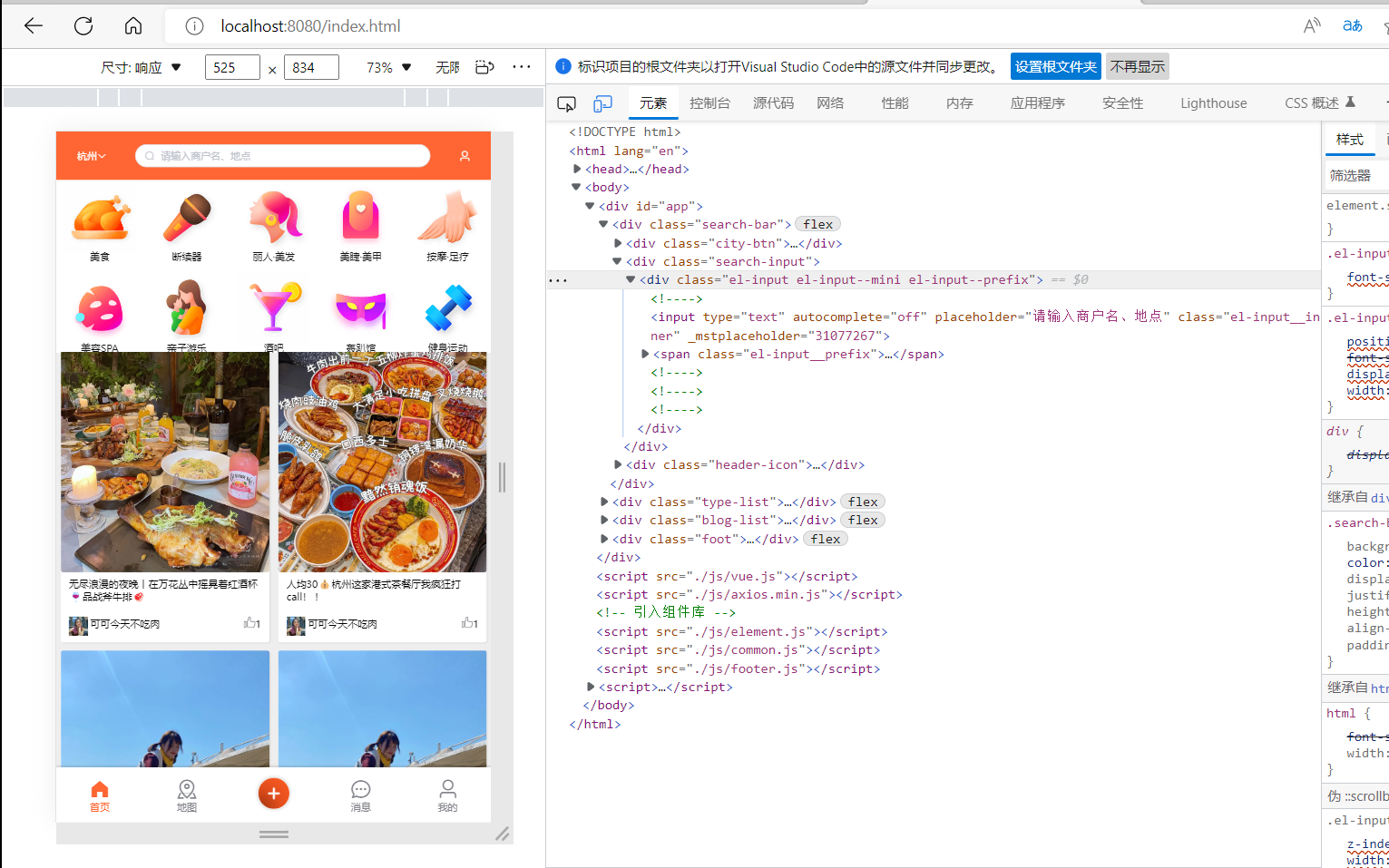The width and height of the screenshot is (1389, 868).
Task: Focus the 请输入商户名、地点 search box
Action: click(282, 156)
